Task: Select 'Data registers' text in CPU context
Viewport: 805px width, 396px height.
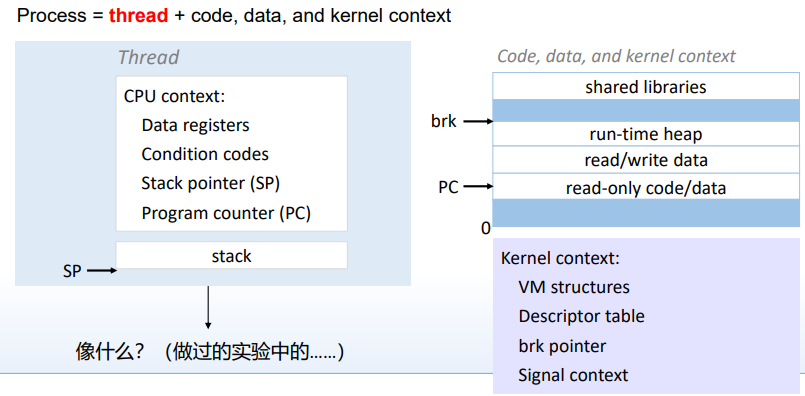Action: click(196, 125)
